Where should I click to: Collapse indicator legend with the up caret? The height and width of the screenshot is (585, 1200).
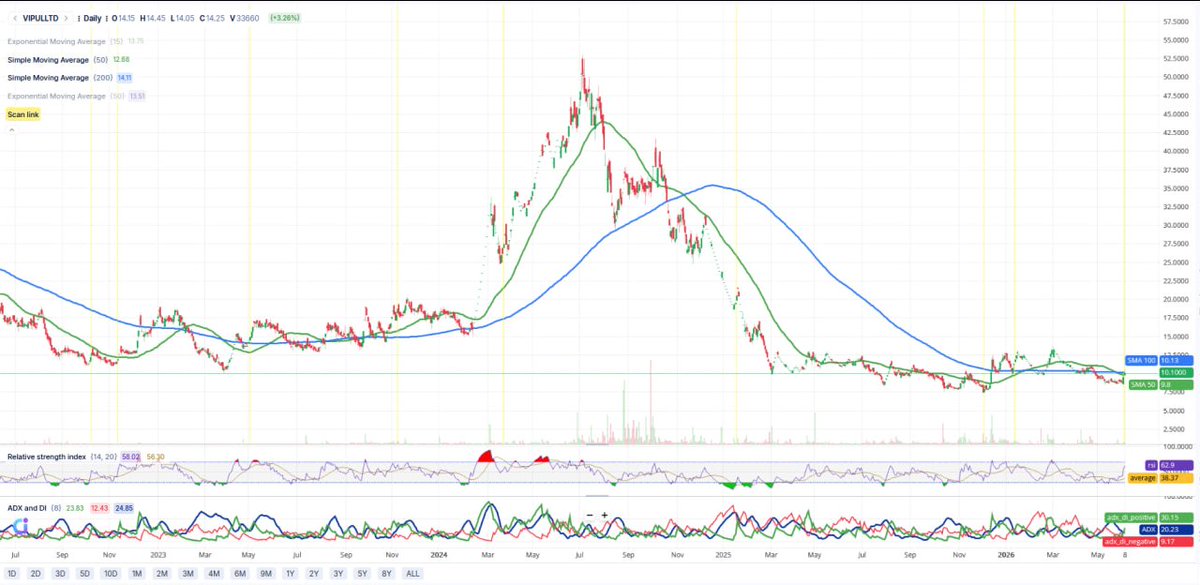point(11,130)
